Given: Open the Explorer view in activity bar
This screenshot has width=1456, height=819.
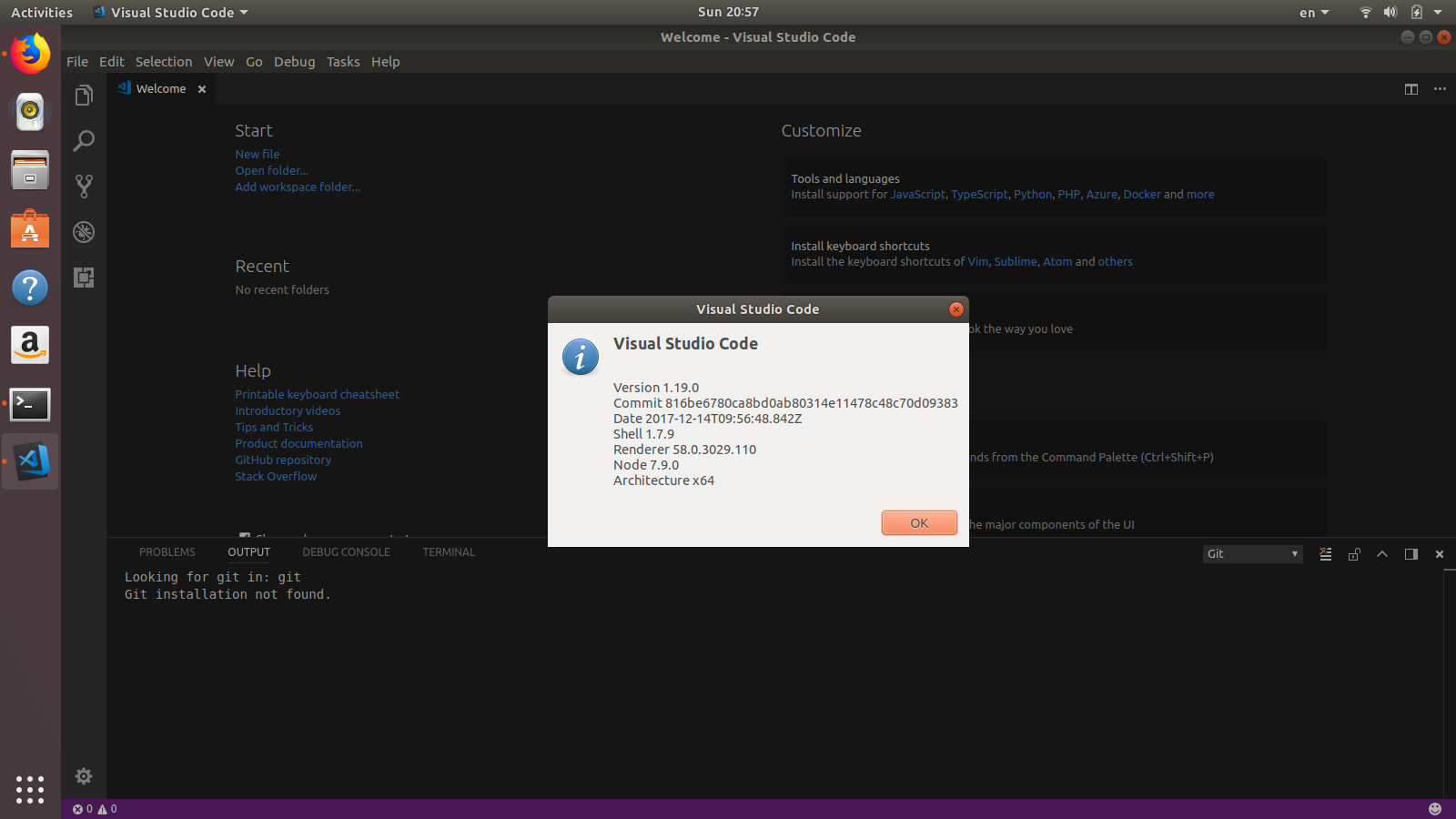Looking at the screenshot, I should 84,96.
